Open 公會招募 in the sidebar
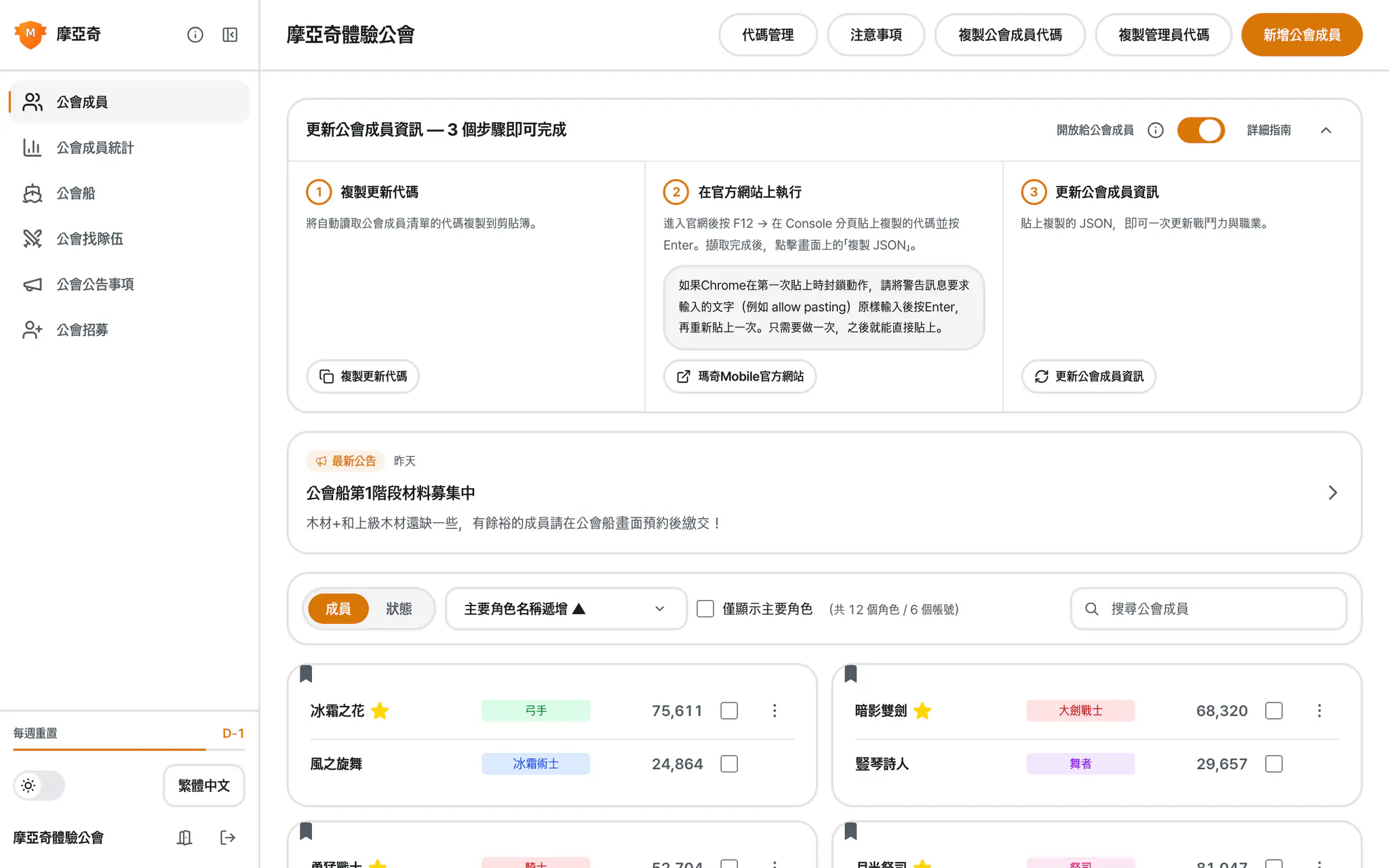The height and width of the screenshot is (868, 1389). (129, 330)
